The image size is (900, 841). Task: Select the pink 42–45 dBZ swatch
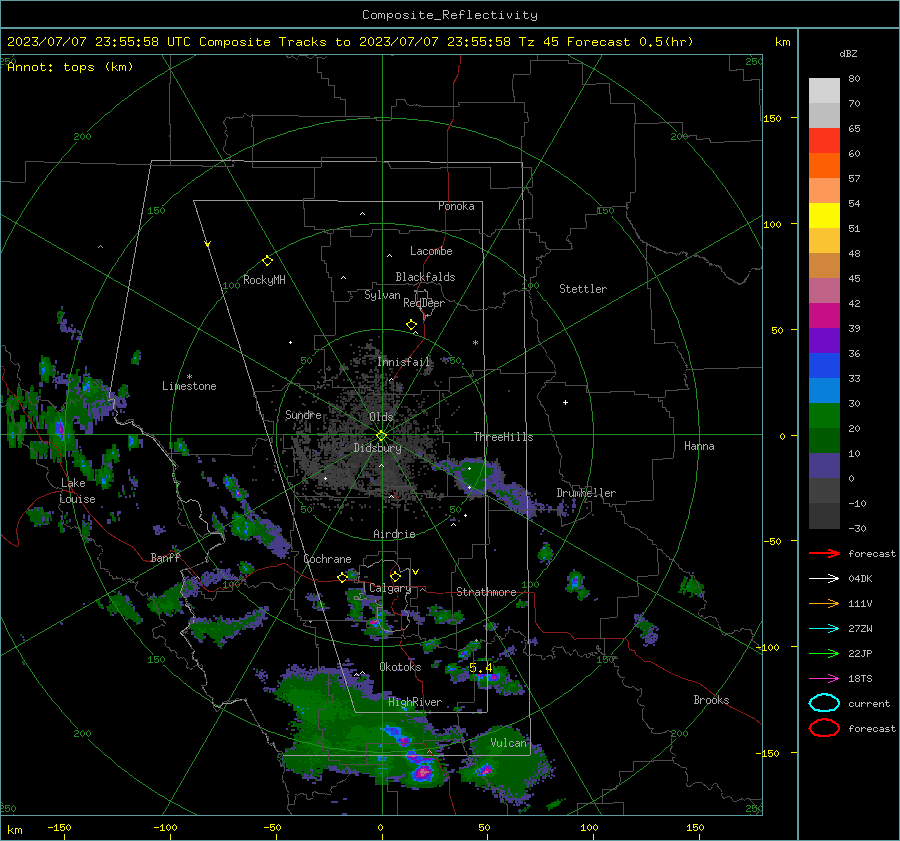[x=824, y=291]
